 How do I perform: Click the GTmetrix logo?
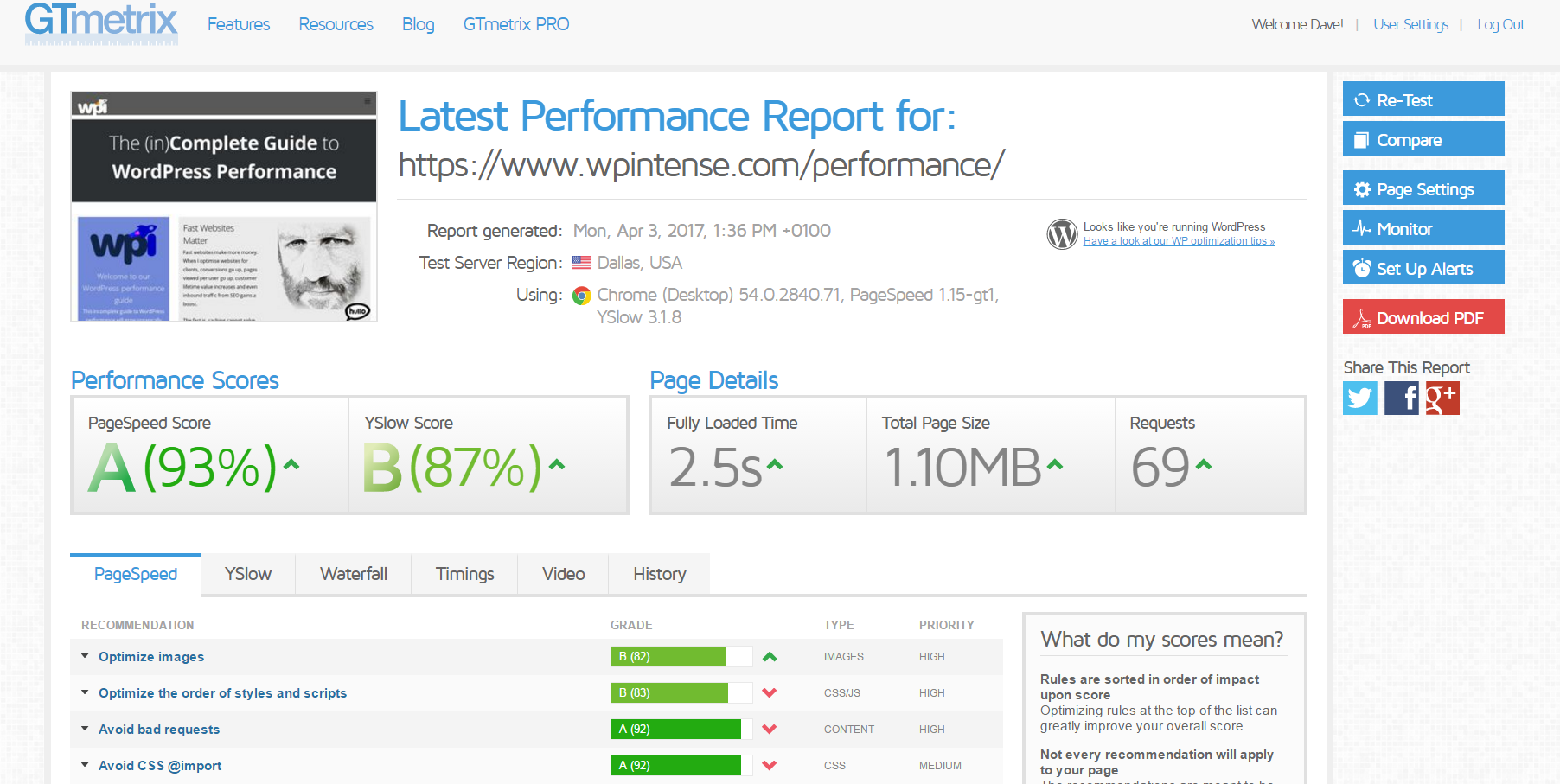(x=101, y=22)
